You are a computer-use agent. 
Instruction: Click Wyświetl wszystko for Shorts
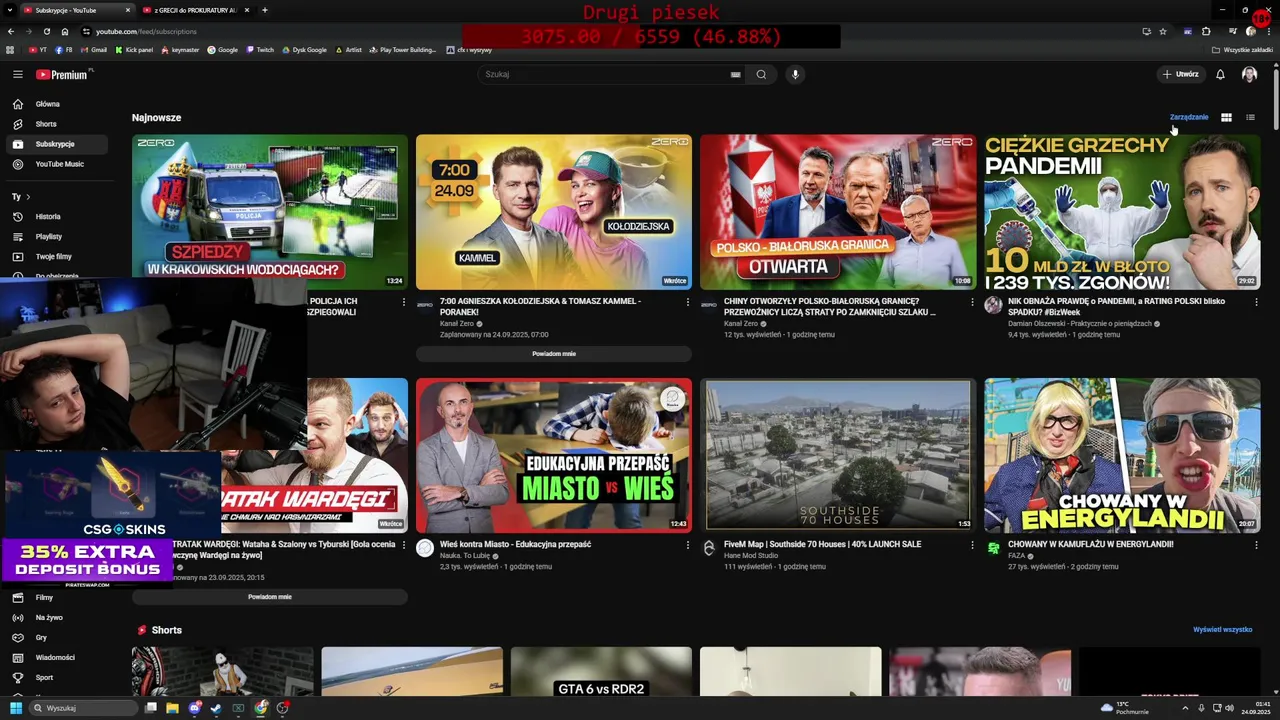coord(1222,630)
